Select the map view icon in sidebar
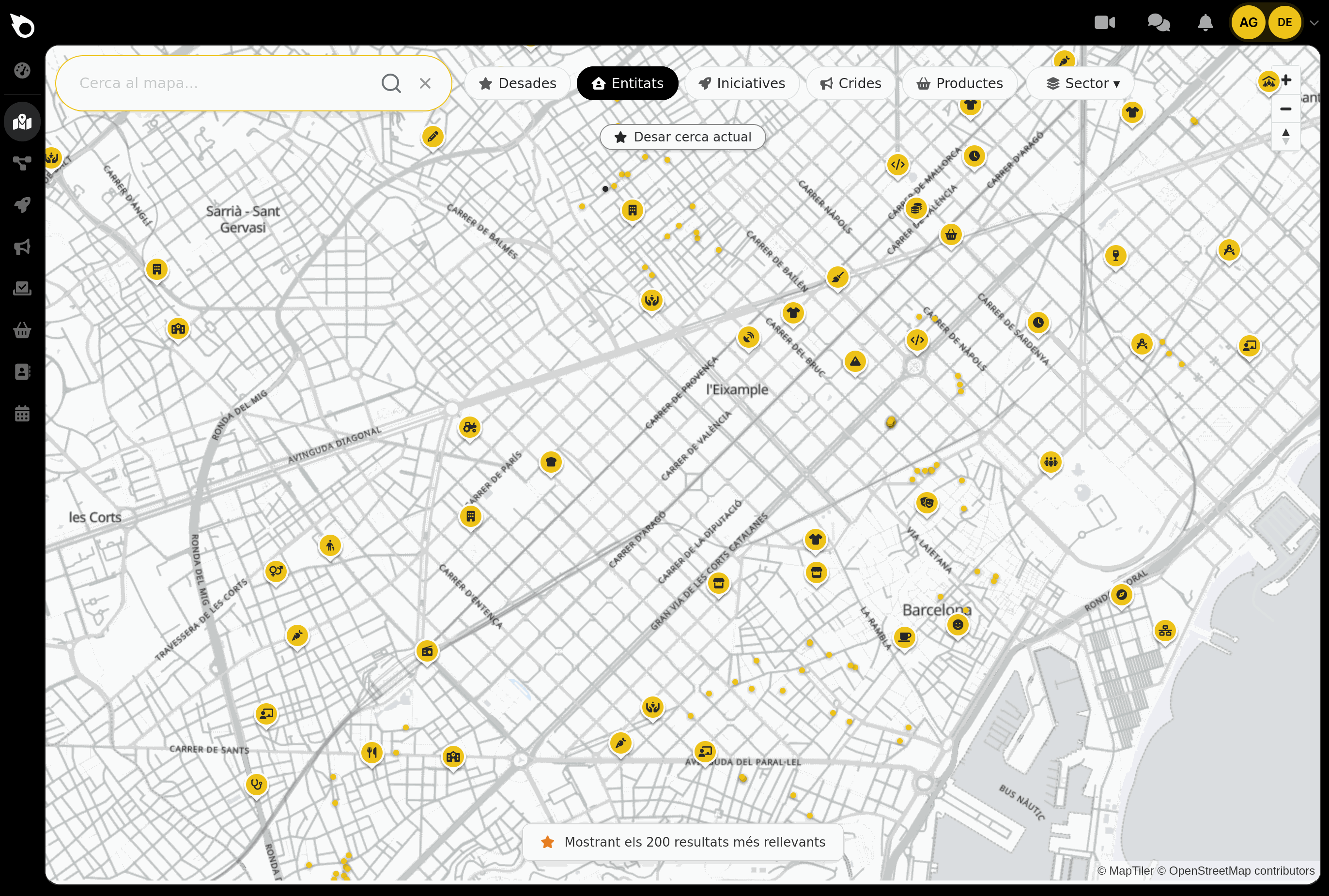The width and height of the screenshot is (1329, 896). pos(22,121)
